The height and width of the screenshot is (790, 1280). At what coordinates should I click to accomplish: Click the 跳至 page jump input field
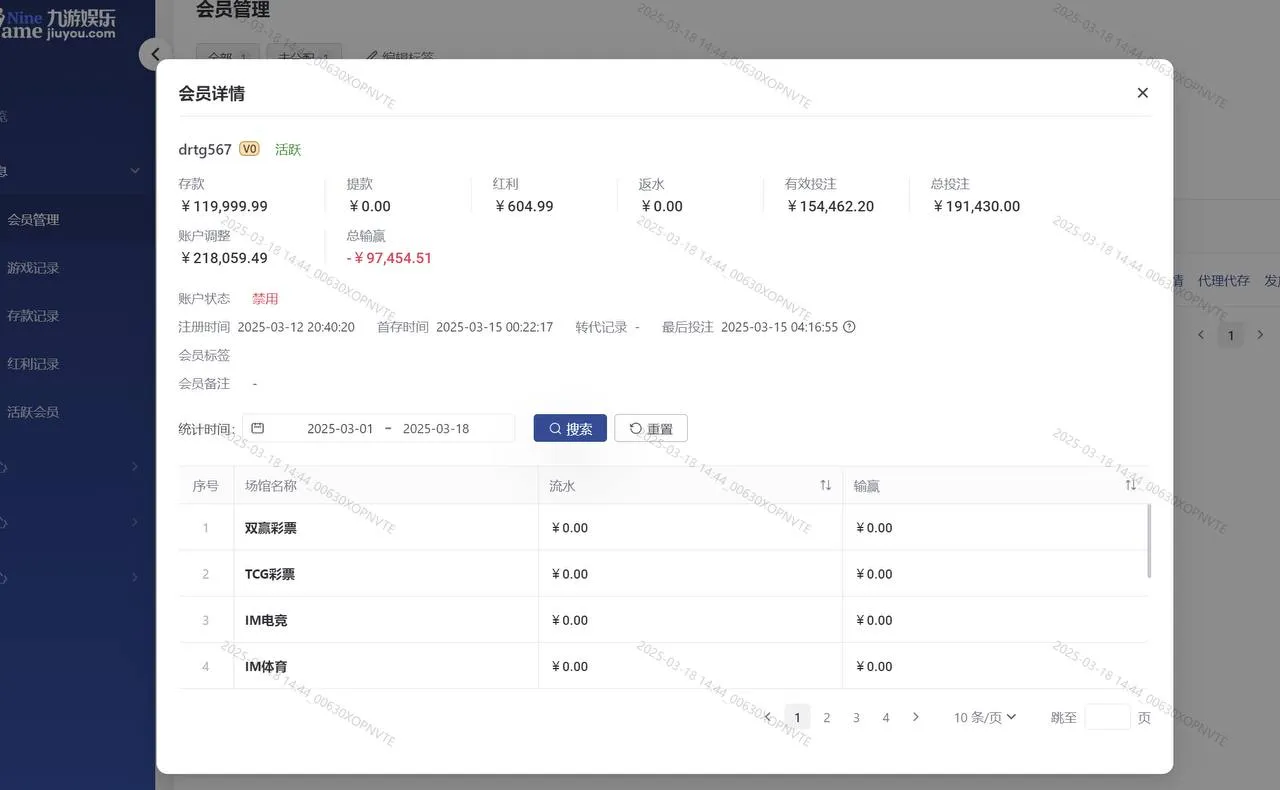(1106, 717)
